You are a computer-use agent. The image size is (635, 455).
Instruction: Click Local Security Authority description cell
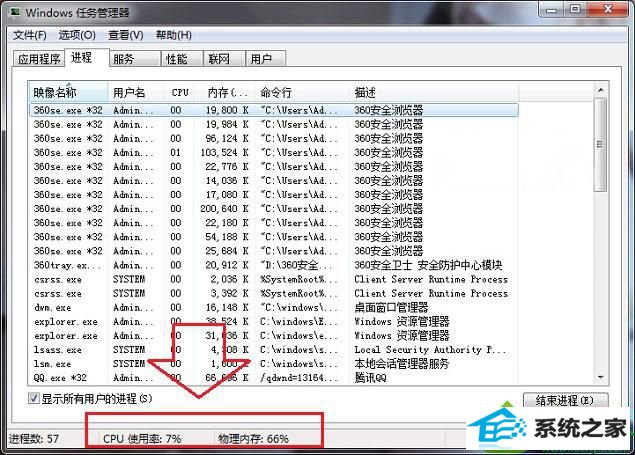430,349
